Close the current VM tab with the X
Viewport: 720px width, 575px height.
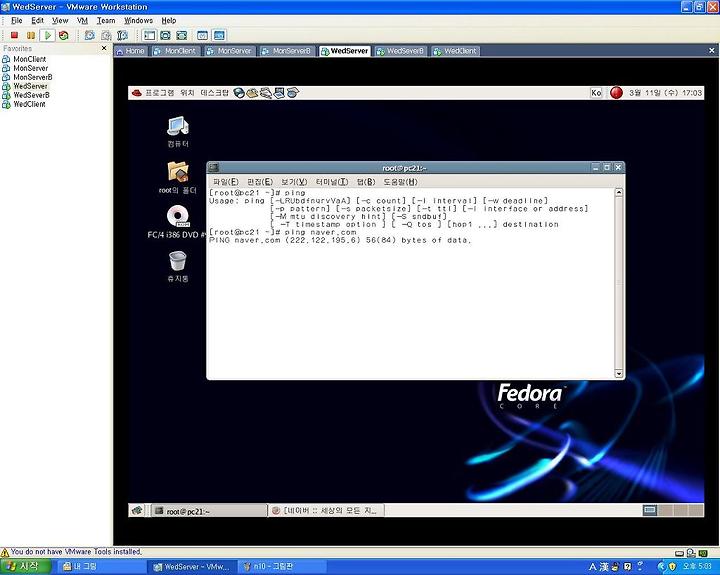pos(712,51)
